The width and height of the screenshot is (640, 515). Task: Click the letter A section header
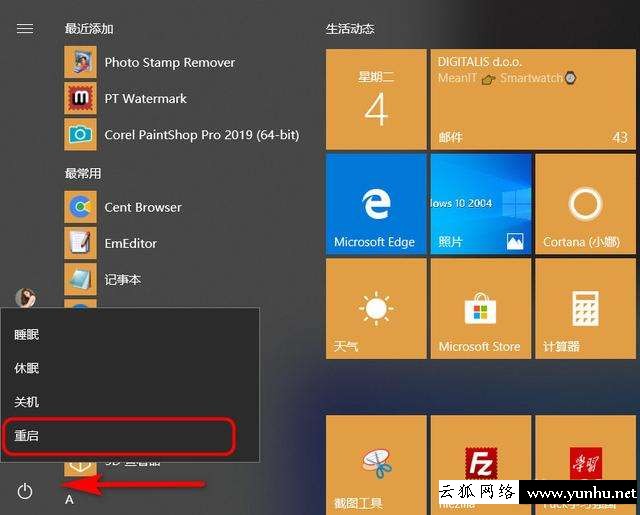coord(69,499)
